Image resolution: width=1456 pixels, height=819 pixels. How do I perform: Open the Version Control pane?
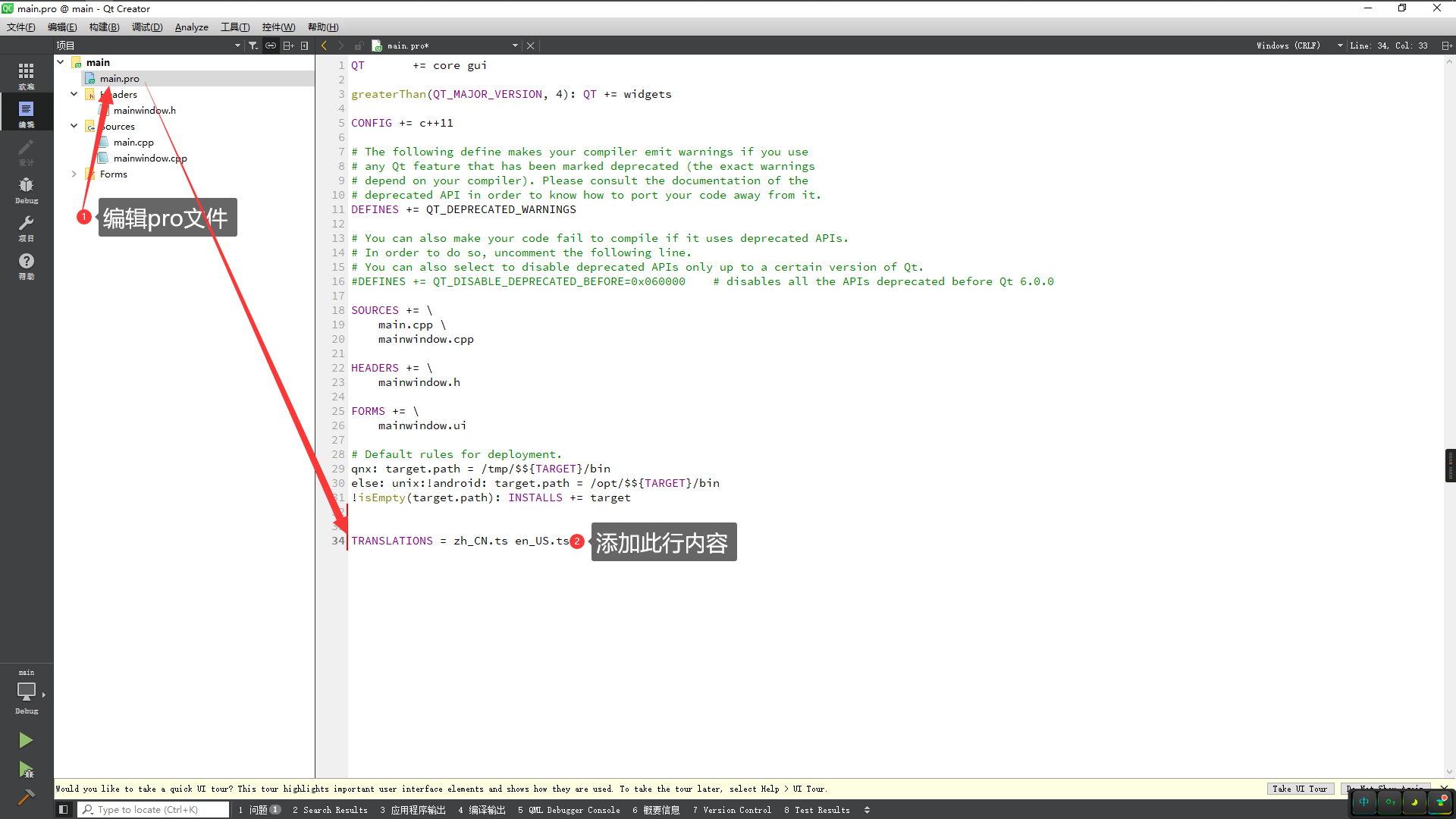coord(732,810)
